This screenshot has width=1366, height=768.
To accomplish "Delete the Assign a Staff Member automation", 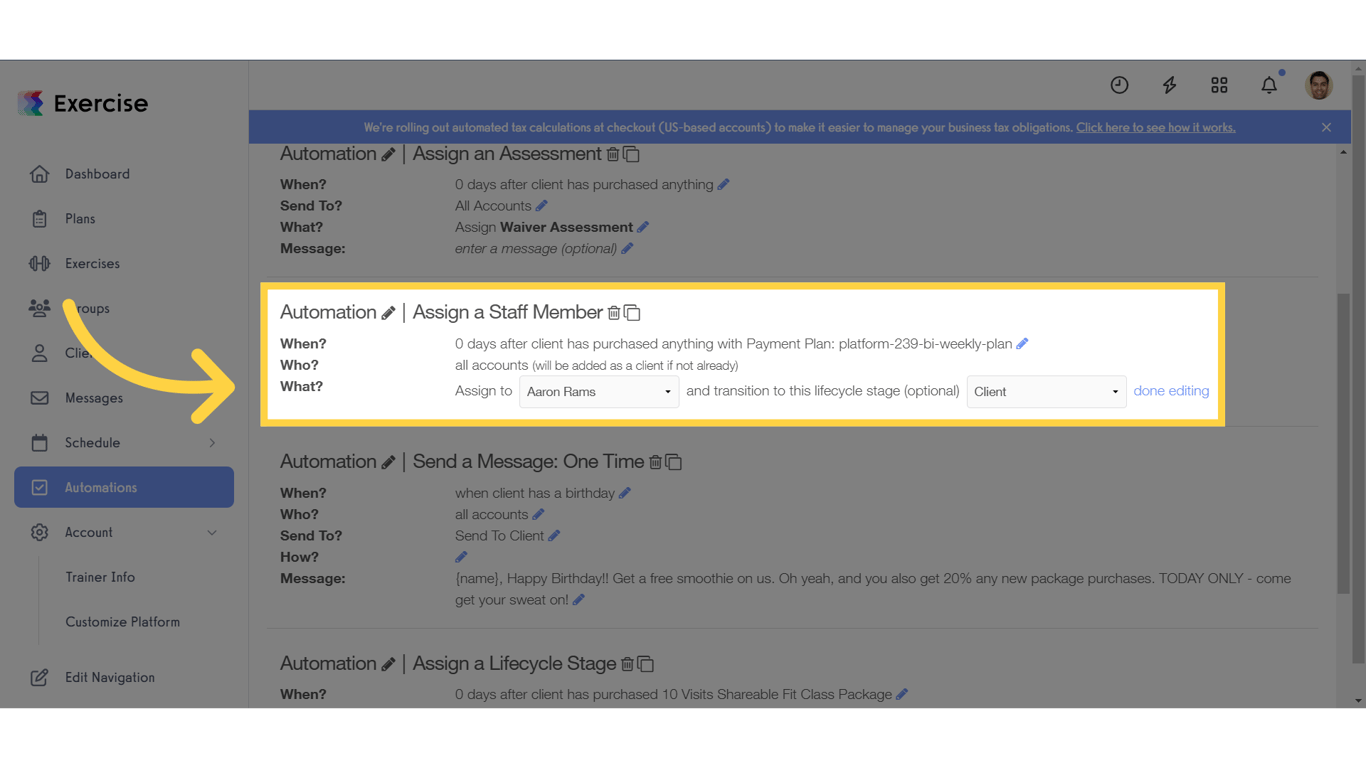I will (613, 312).
